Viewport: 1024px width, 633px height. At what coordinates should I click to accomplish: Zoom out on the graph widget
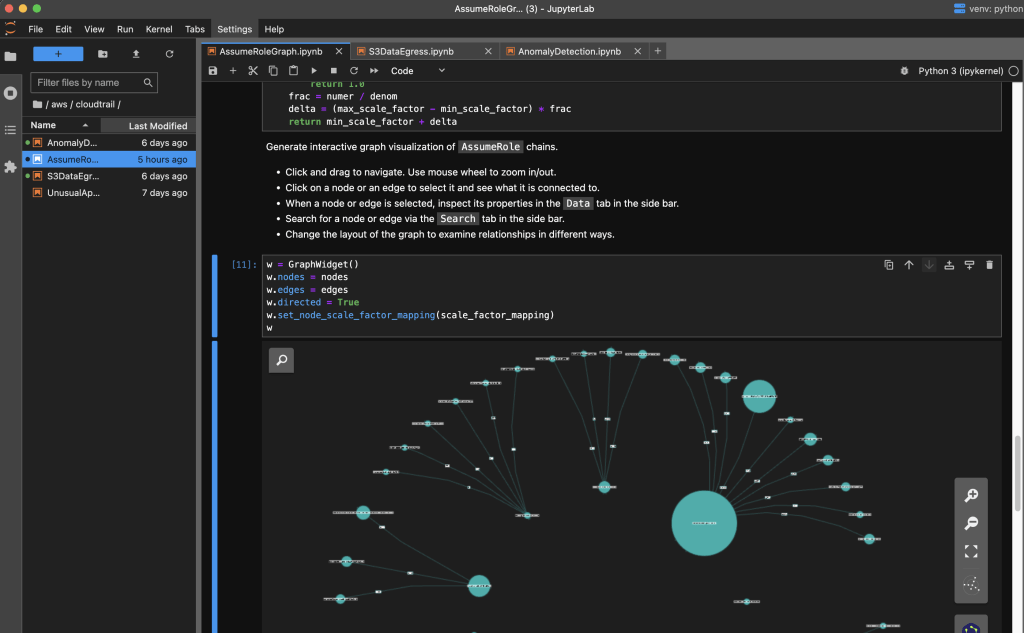(x=971, y=523)
